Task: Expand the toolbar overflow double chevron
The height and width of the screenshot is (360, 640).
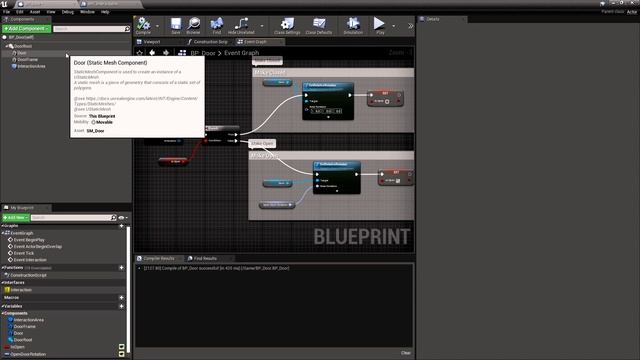Action: coord(410,26)
